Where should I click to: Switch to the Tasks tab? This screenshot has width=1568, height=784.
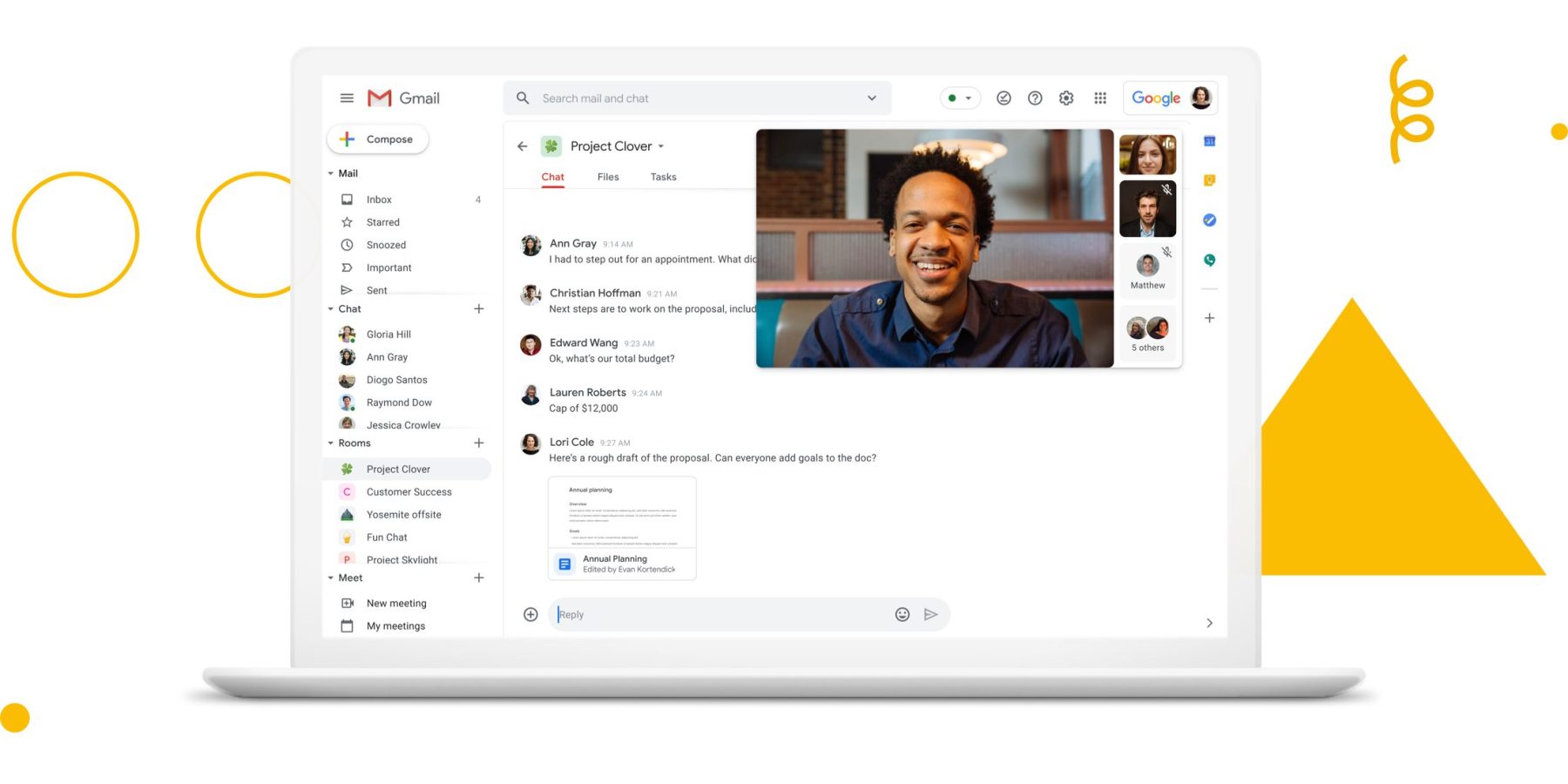click(x=663, y=177)
